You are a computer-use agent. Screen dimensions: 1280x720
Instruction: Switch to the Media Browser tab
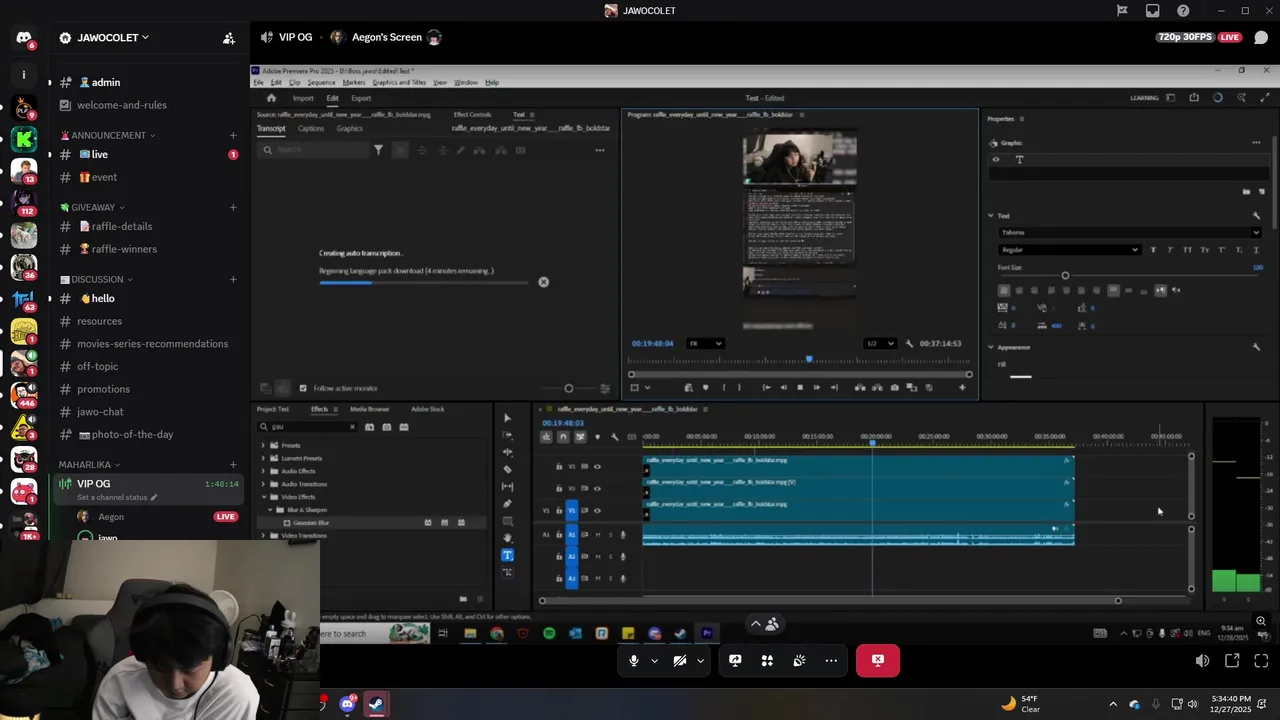pos(369,409)
